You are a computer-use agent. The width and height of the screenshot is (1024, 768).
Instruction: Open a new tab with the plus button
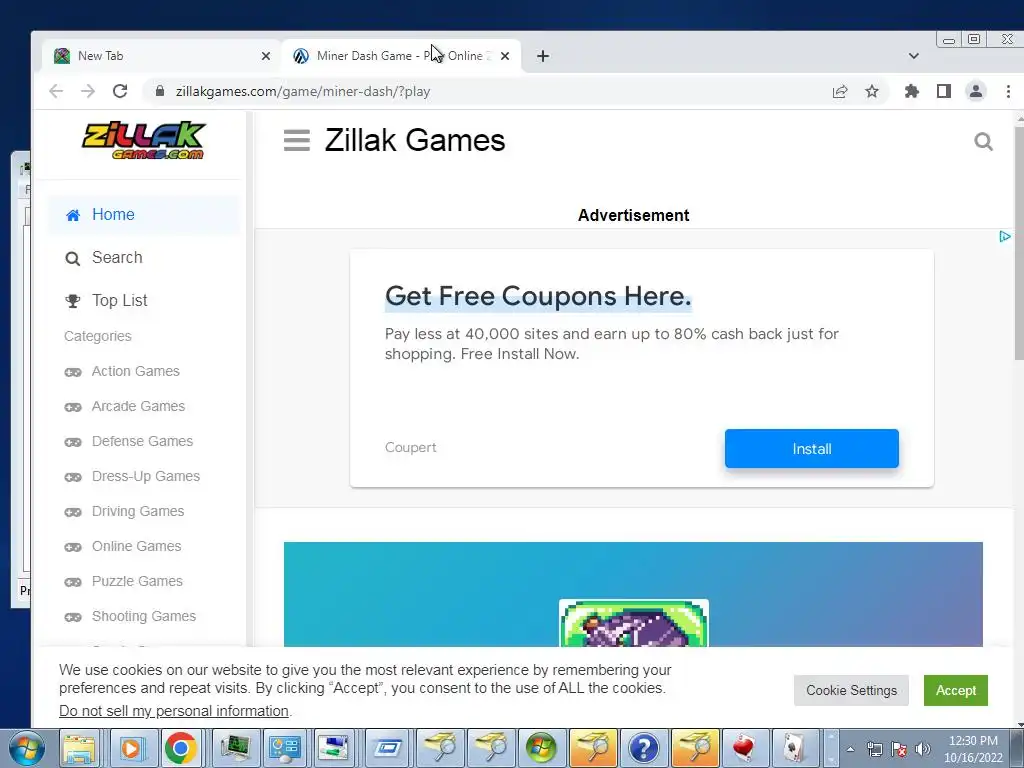click(543, 56)
